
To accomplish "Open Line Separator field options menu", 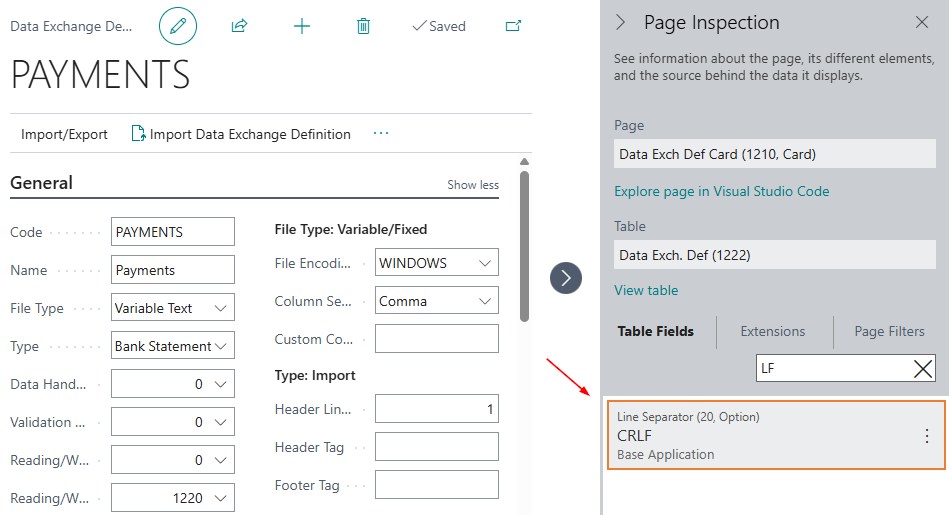I will point(927,436).
